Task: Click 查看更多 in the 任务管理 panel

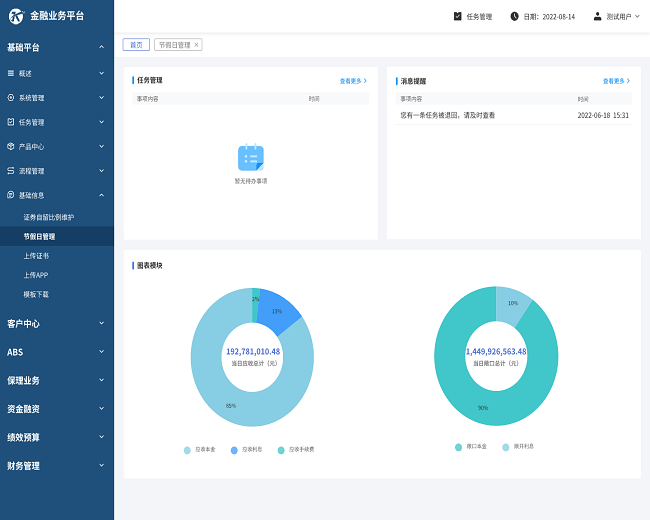Action: (352, 80)
